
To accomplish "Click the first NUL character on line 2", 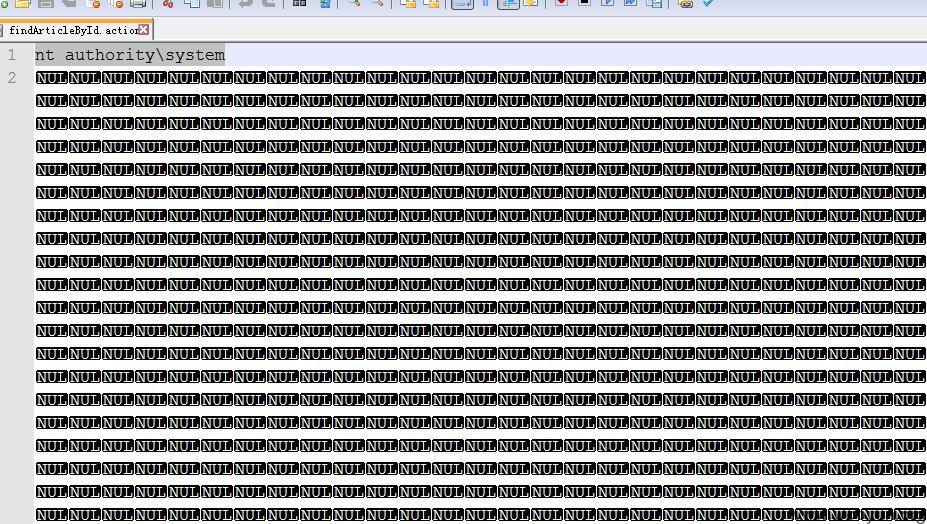I will [51, 77].
